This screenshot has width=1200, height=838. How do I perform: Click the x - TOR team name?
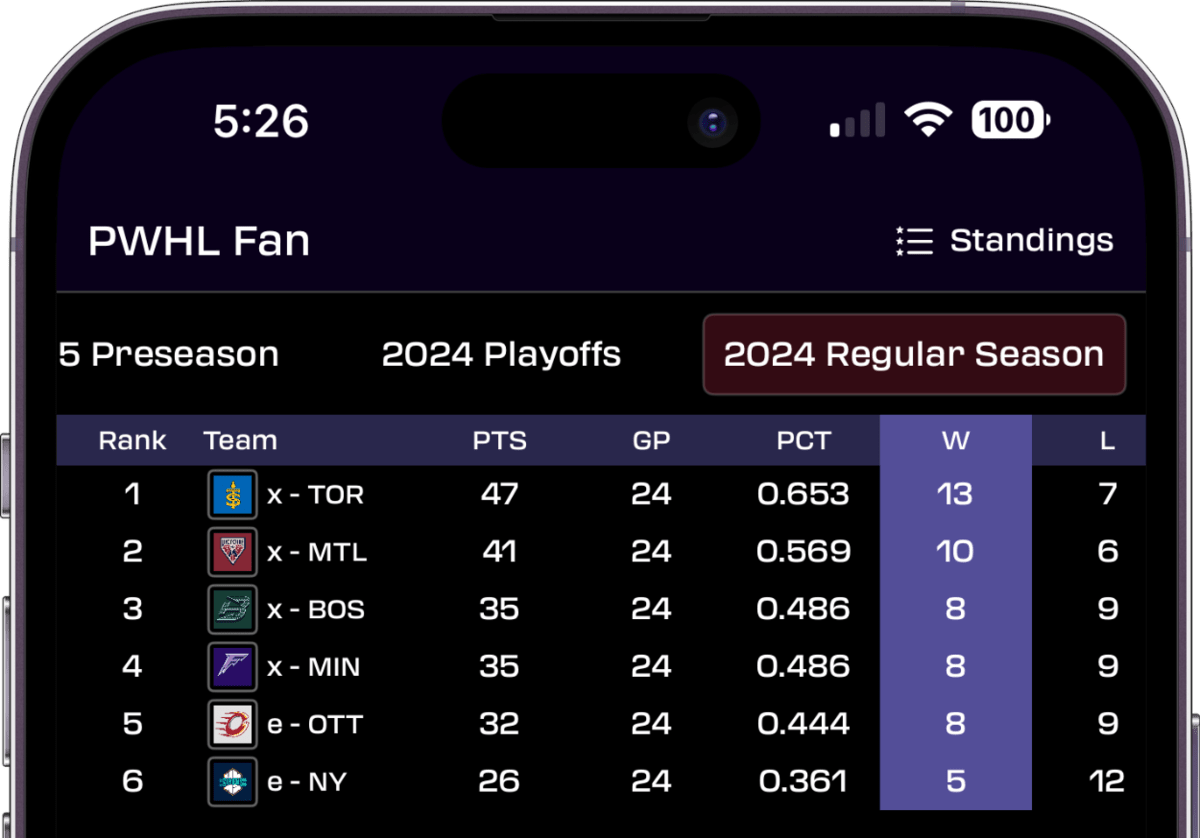coord(316,494)
